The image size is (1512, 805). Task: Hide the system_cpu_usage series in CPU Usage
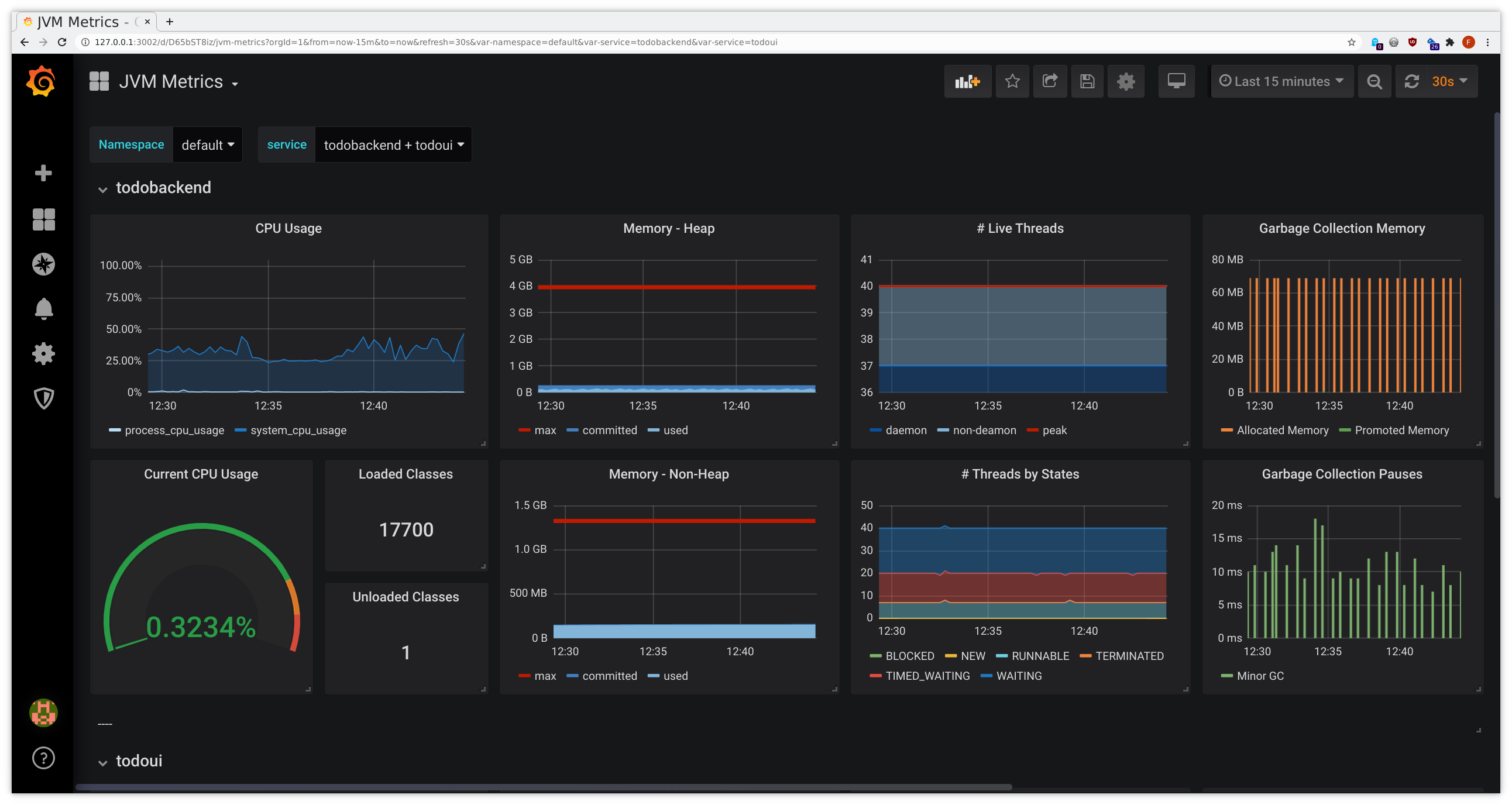point(298,430)
